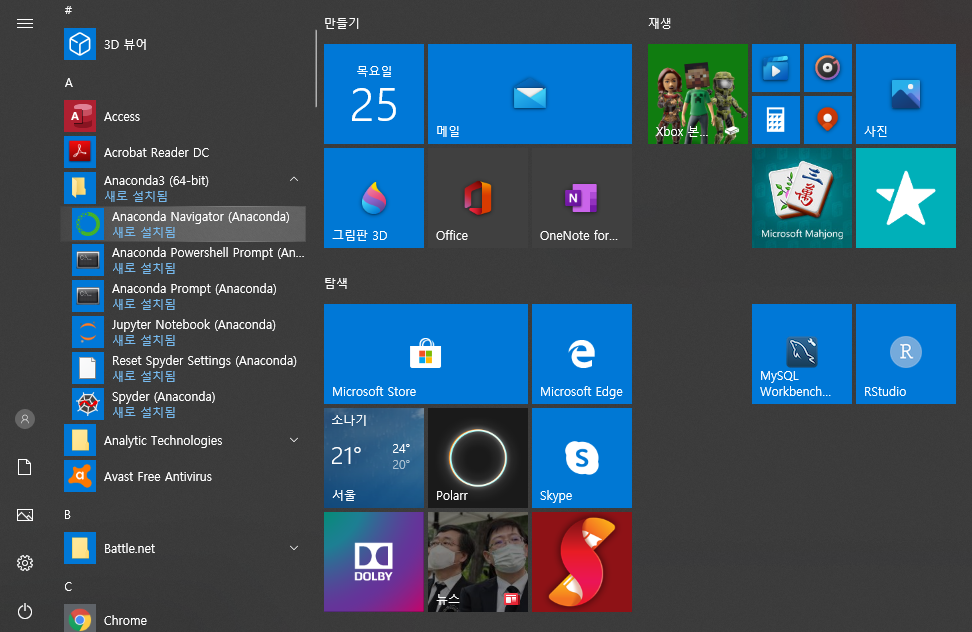The width and height of the screenshot is (972, 632).
Task: Open the 메일 tile
Action: [530, 94]
